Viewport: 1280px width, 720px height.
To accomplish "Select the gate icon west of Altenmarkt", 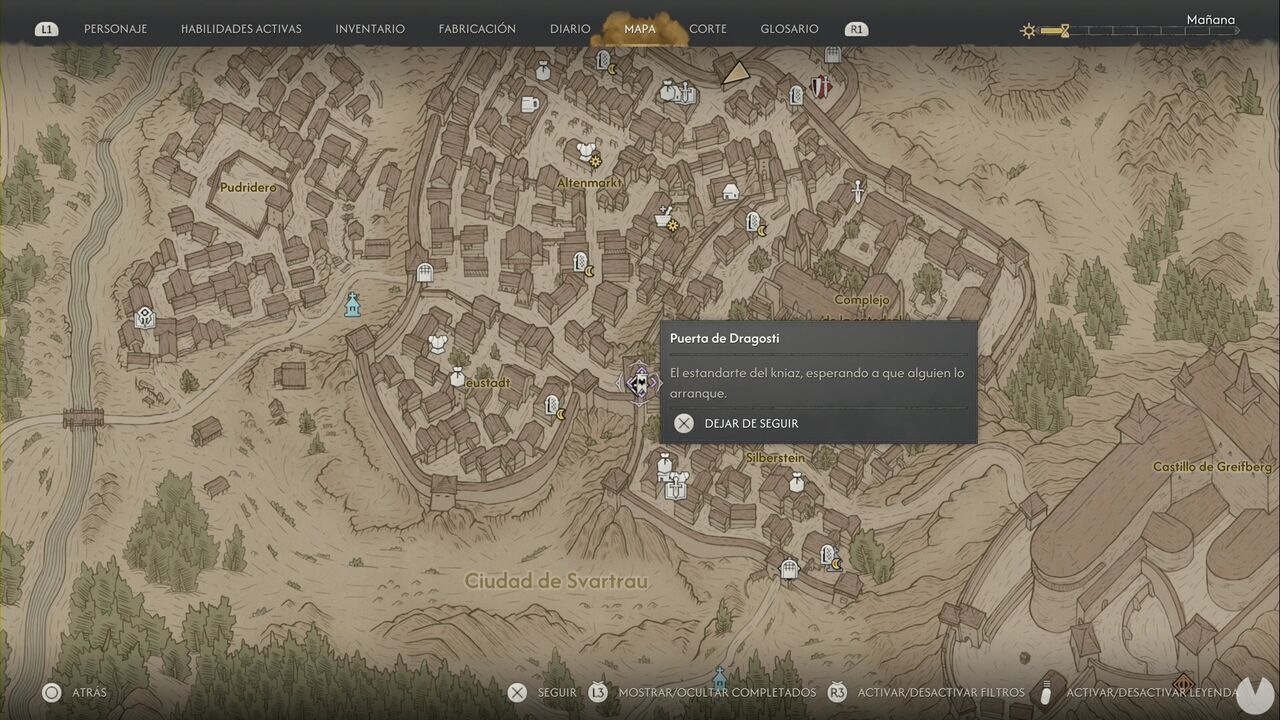I will click(x=424, y=272).
